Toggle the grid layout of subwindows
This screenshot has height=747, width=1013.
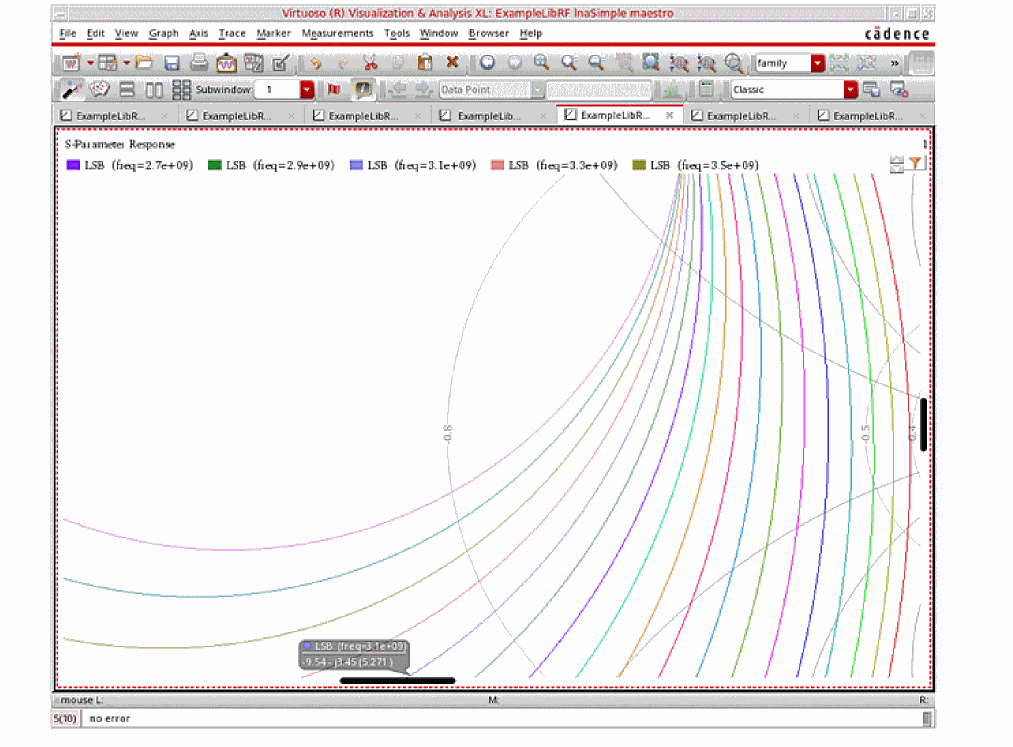(x=181, y=90)
